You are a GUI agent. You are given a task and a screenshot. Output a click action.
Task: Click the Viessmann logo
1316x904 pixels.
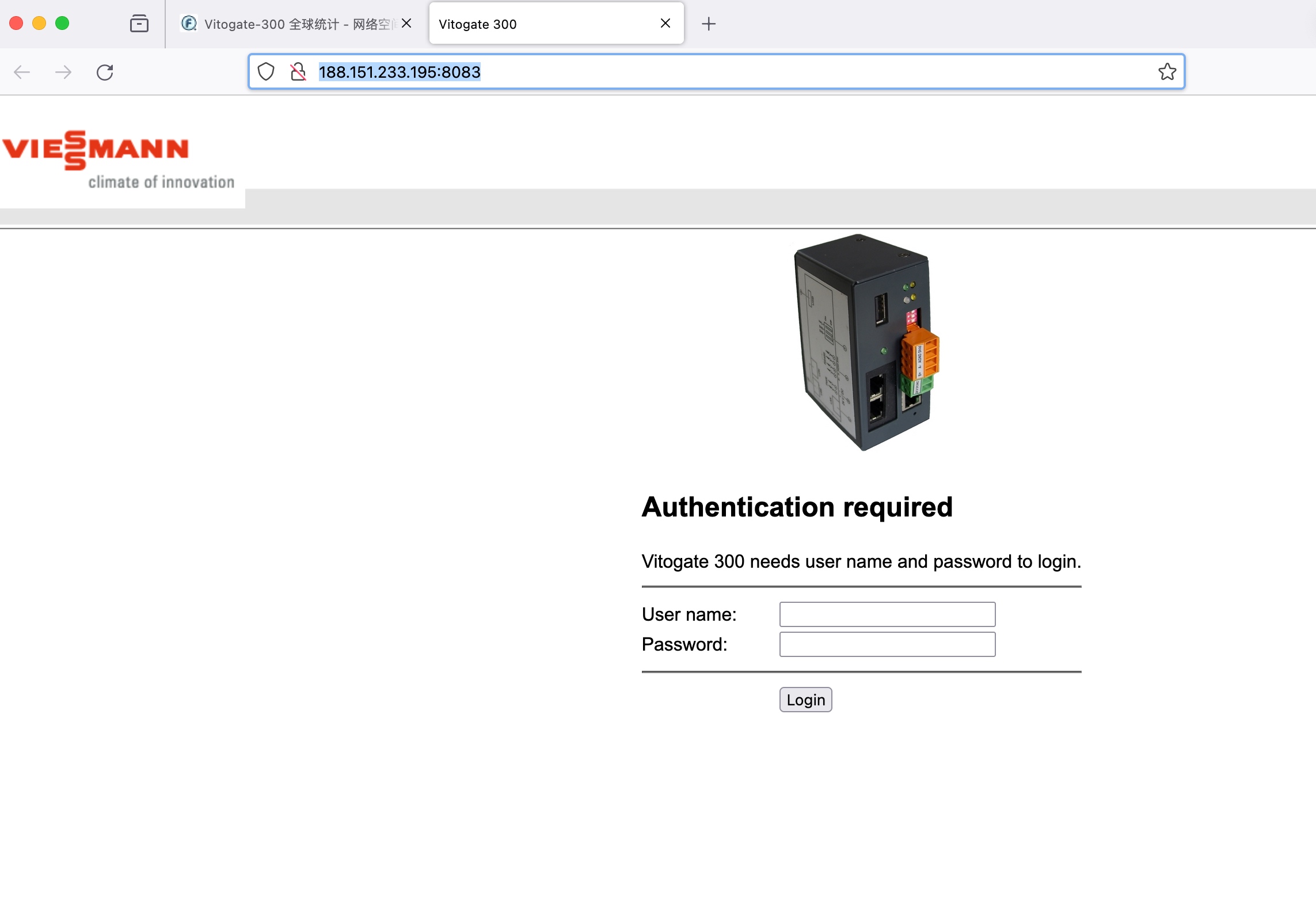click(96, 150)
